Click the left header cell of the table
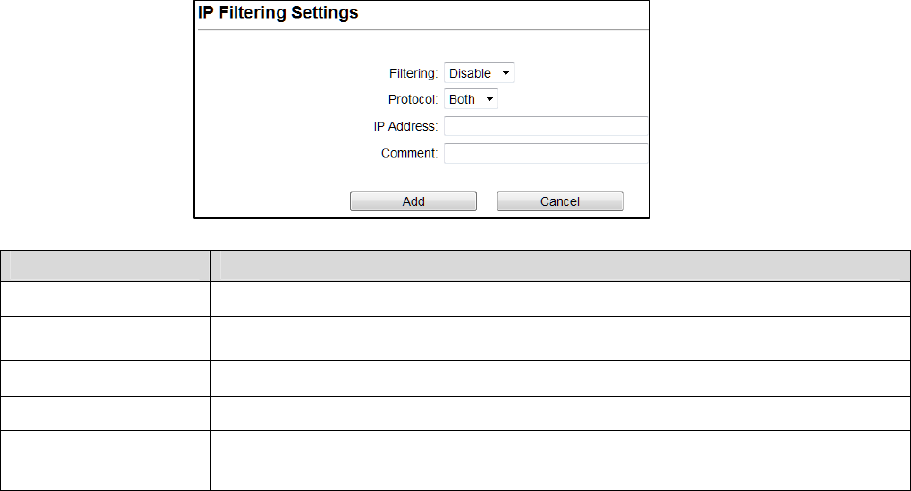The height and width of the screenshot is (491, 911). click(x=106, y=266)
